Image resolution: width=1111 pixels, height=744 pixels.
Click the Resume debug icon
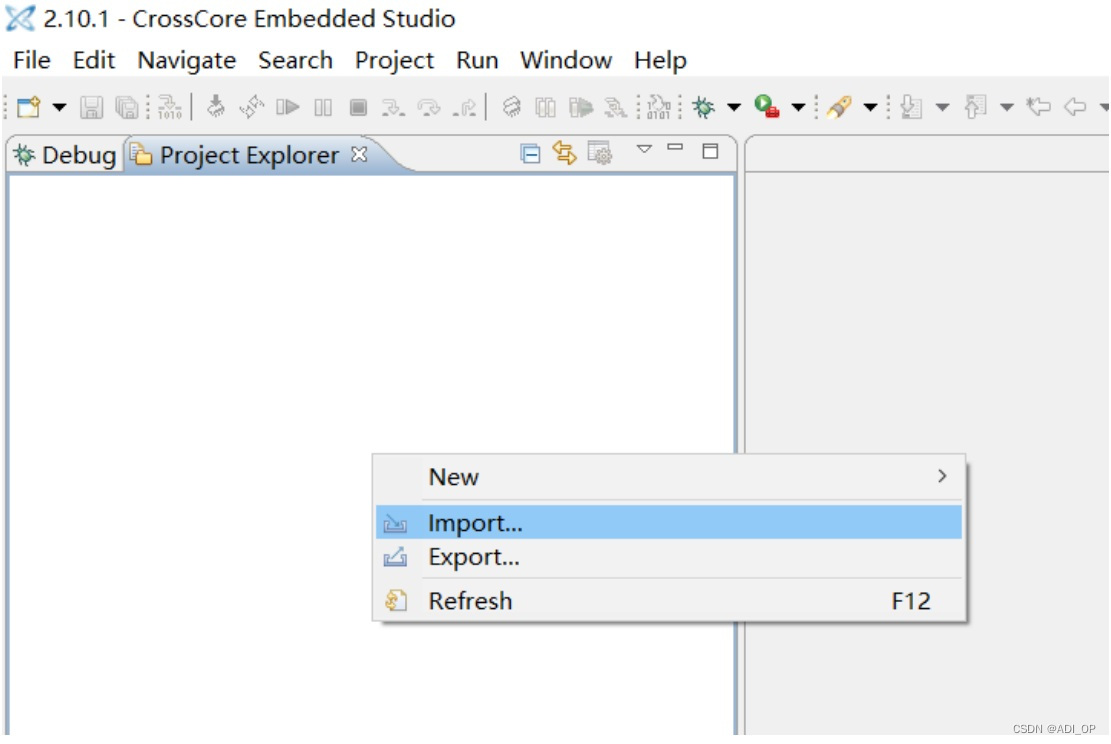tap(287, 107)
